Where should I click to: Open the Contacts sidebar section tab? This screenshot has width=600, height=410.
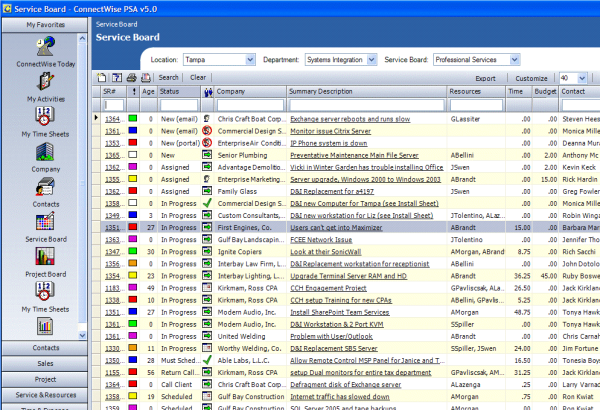coord(45,348)
